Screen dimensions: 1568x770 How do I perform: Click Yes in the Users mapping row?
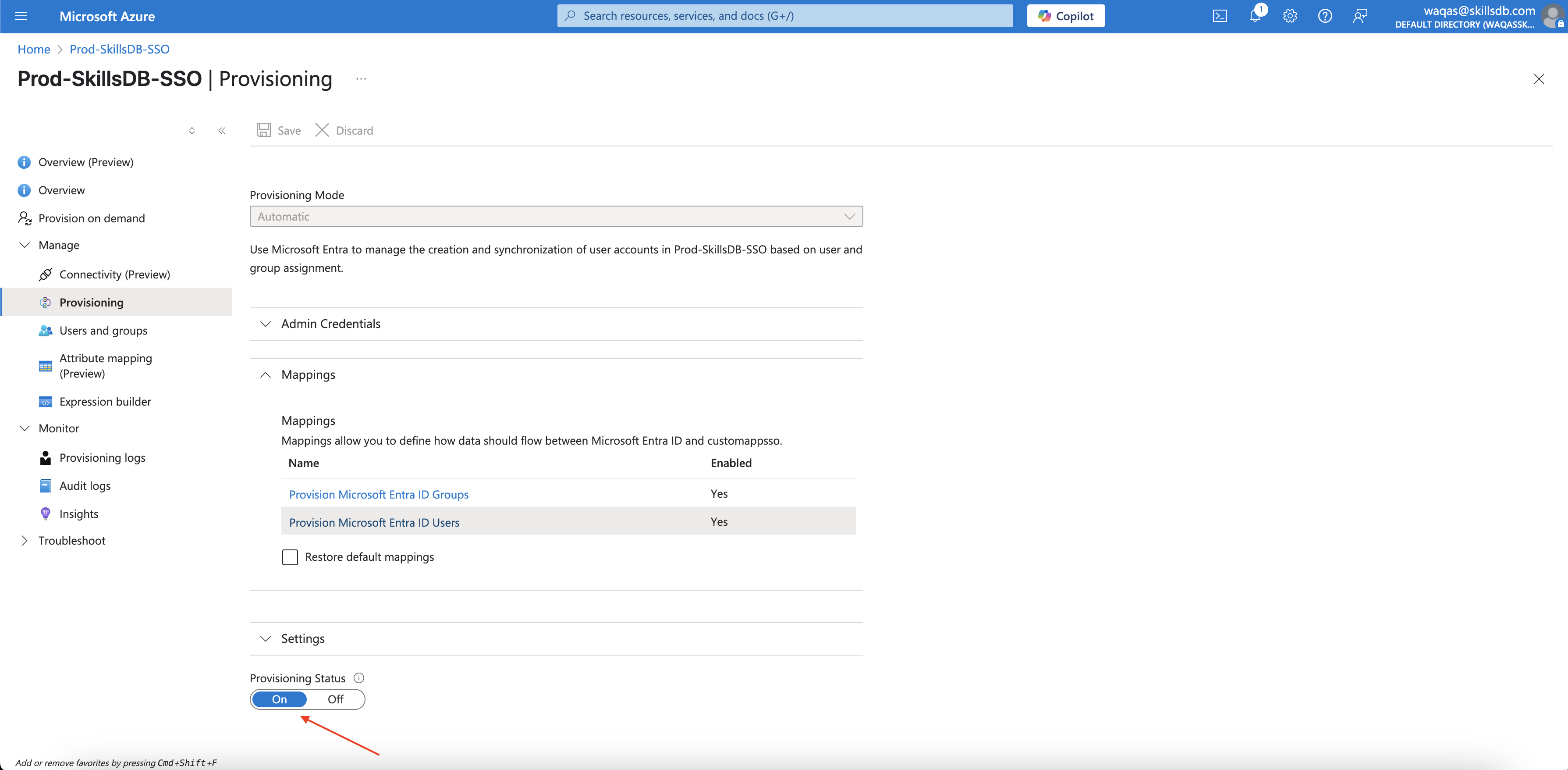(719, 521)
